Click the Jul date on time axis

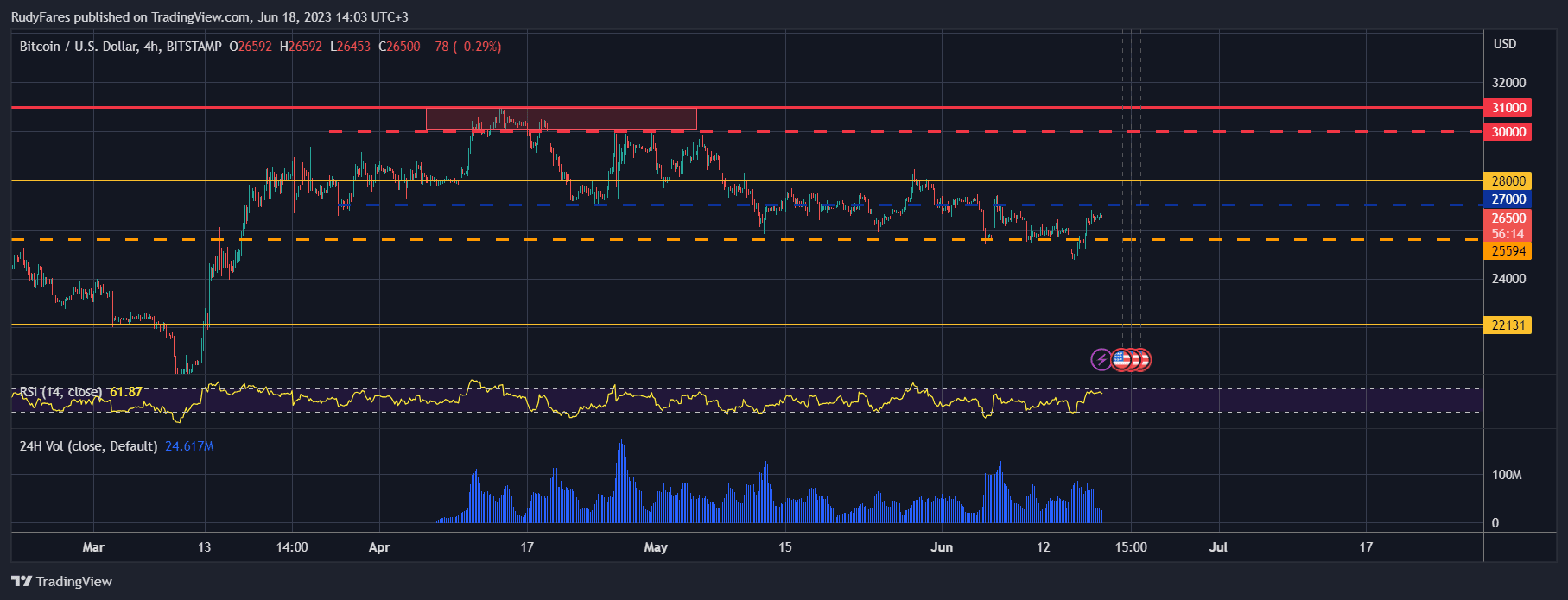[1218, 547]
